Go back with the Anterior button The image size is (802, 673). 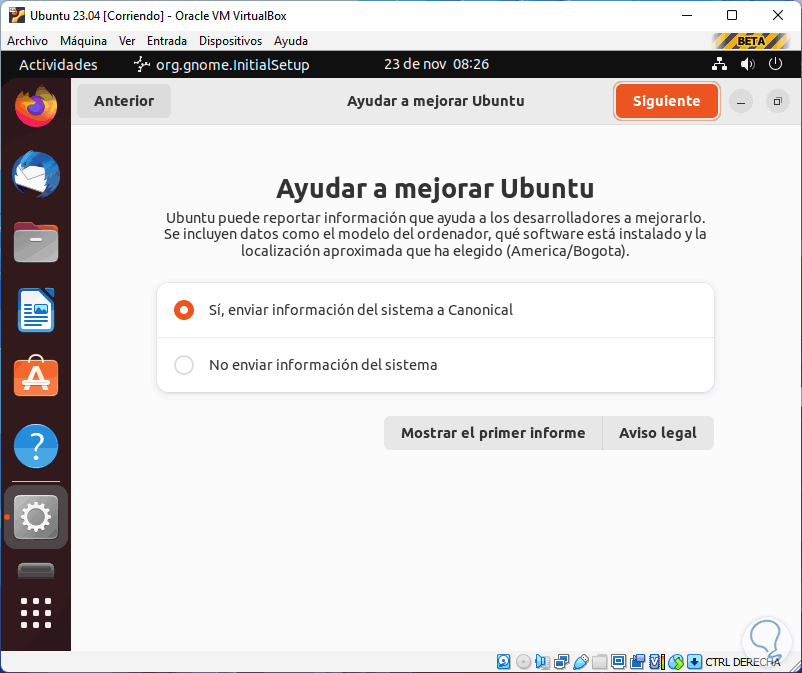(x=124, y=101)
